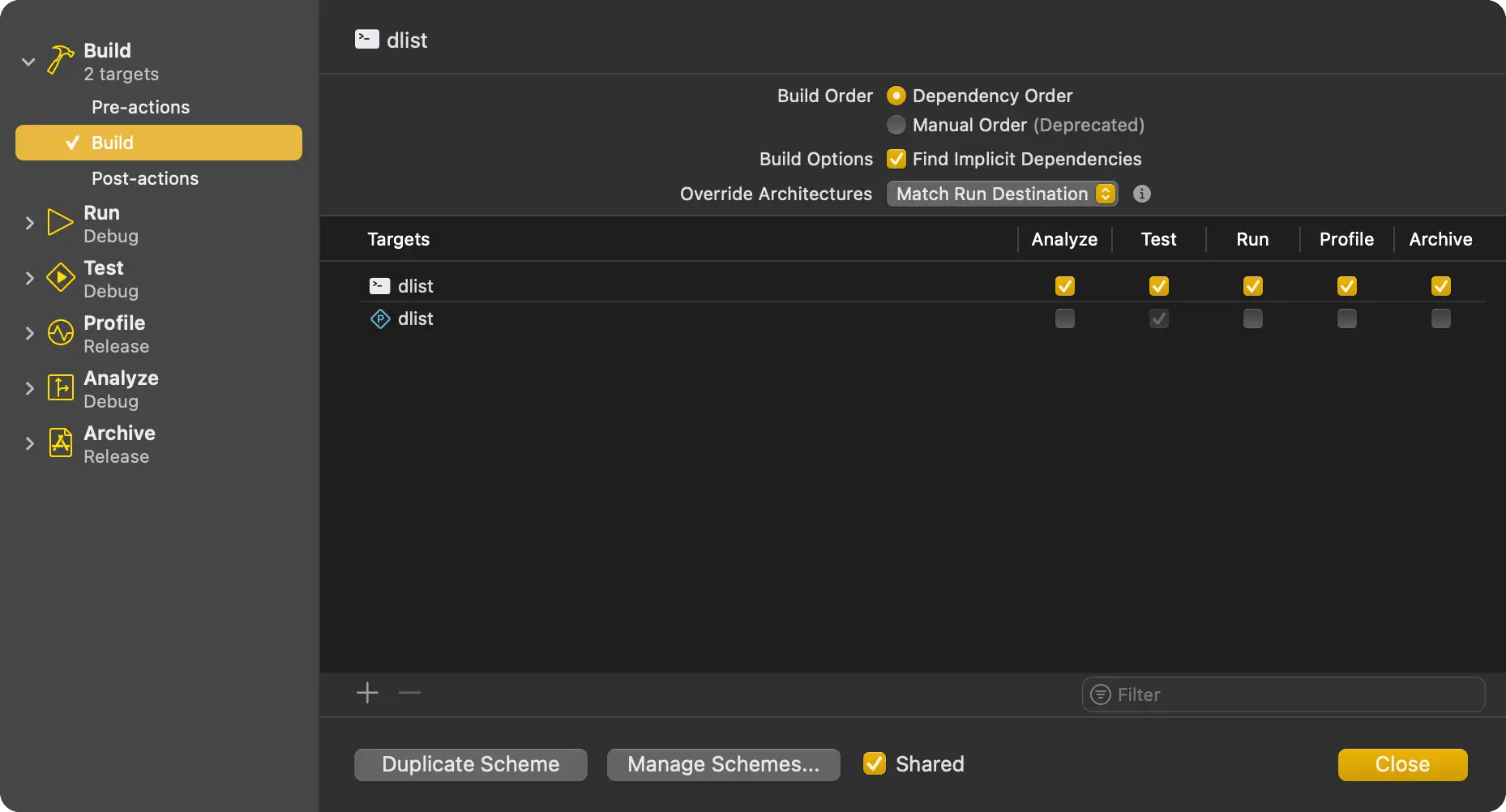Click the plus icon to add a target
Viewport: 1506px width, 812px height.
pyautogui.click(x=367, y=693)
